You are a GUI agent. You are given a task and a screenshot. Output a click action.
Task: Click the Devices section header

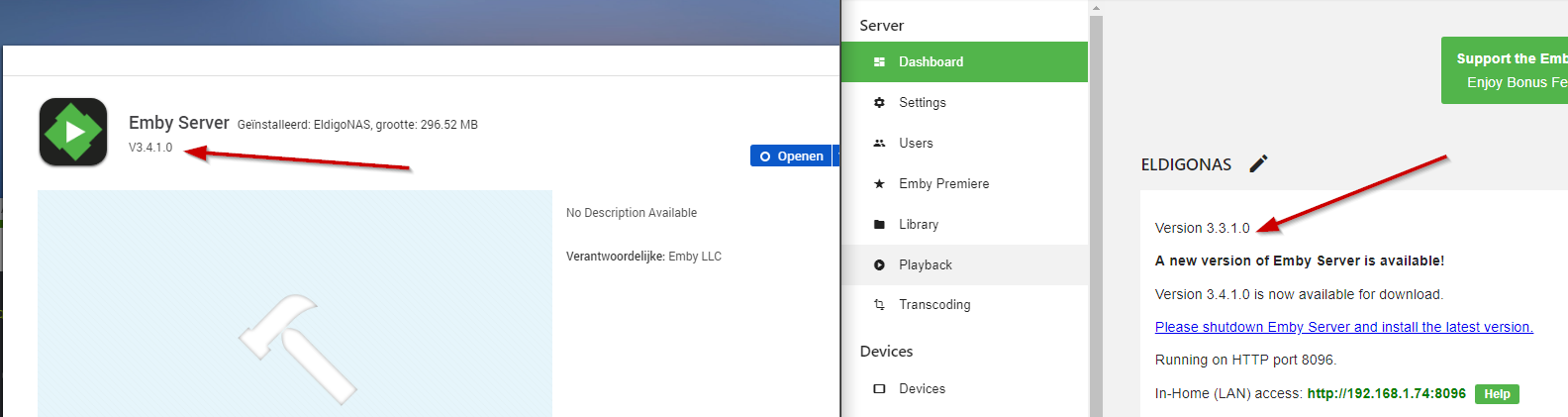[x=886, y=351]
